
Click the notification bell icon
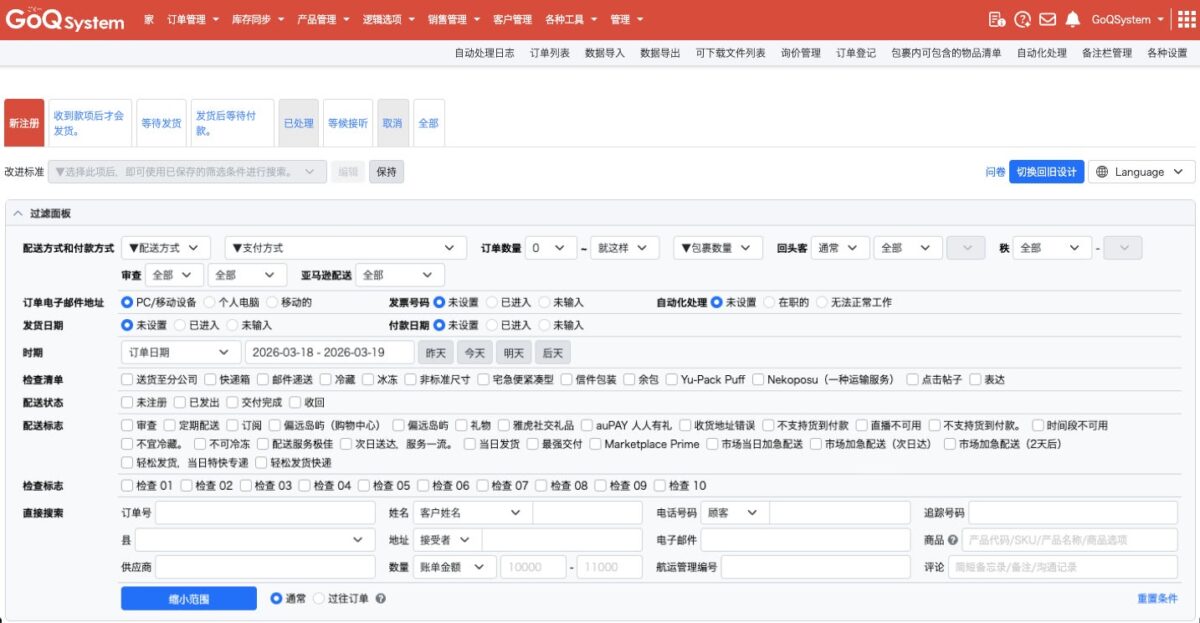[x=1072, y=19]
